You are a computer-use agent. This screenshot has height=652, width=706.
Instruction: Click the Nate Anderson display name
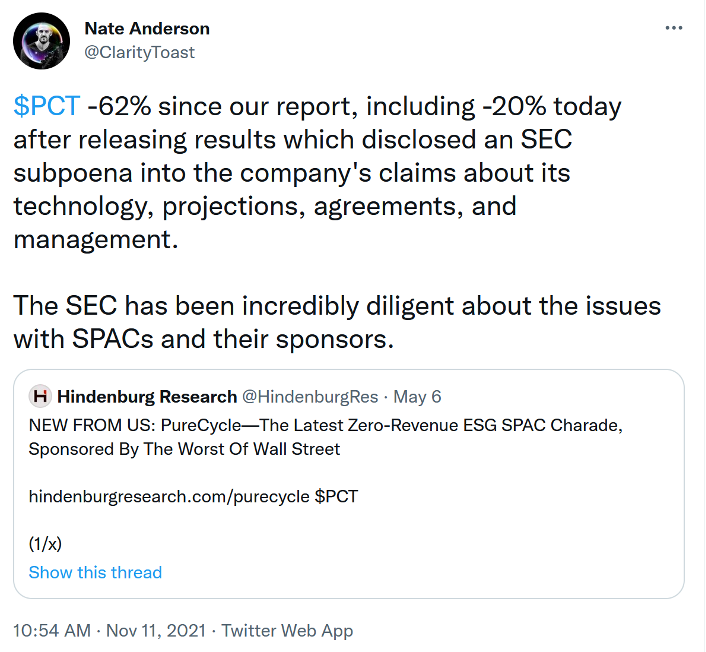tap(147, 29)
